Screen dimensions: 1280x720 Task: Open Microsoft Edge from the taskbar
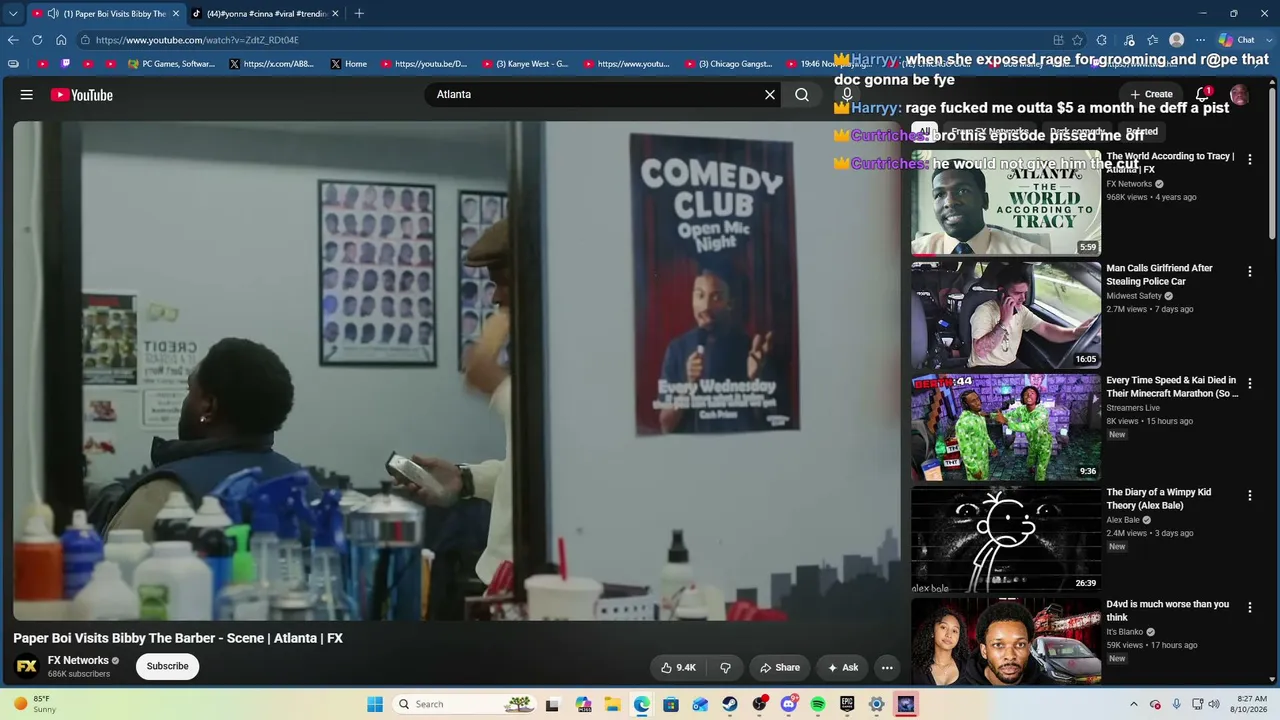[642, 704]
